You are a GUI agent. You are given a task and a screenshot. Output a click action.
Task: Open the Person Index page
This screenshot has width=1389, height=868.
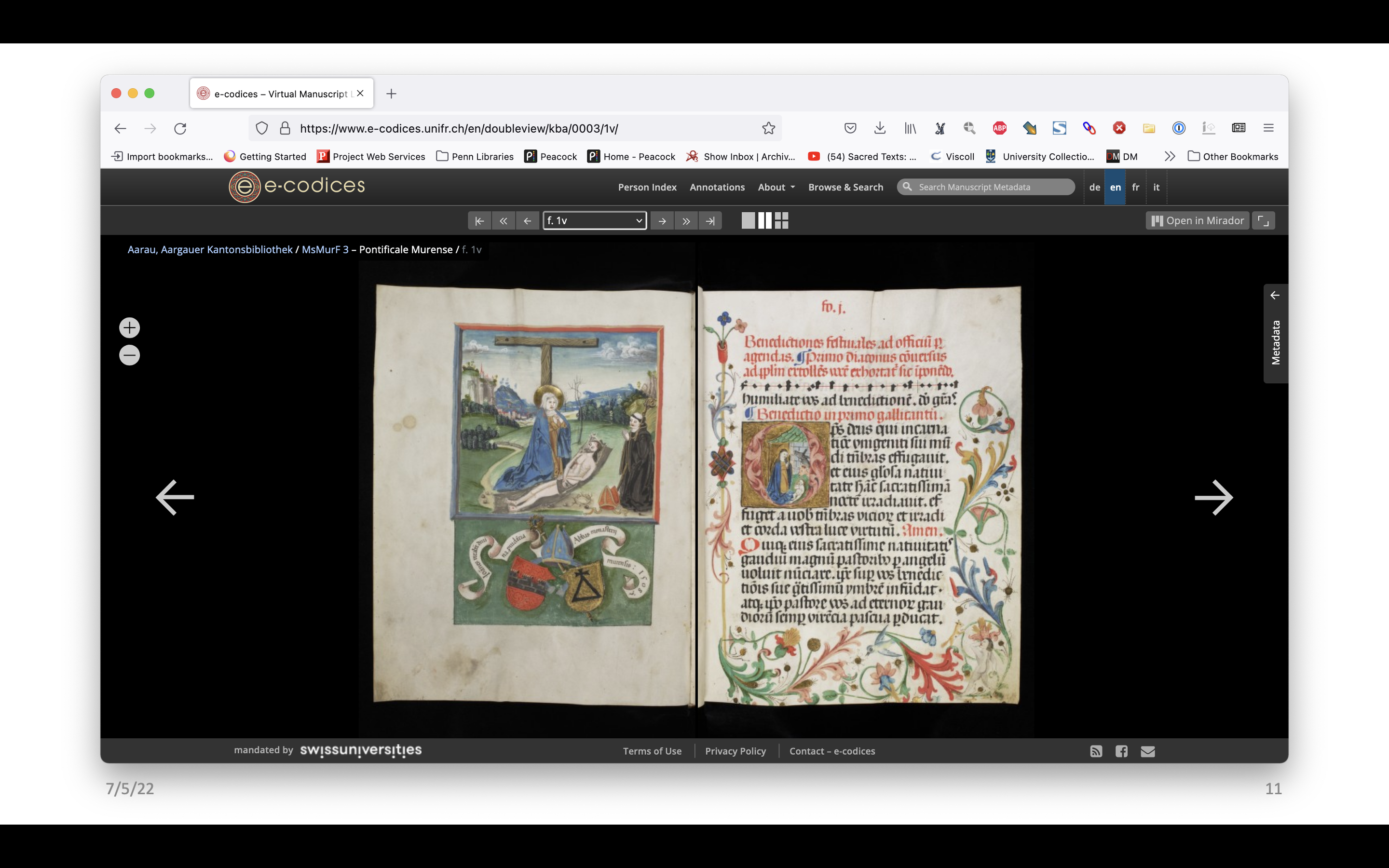pyautogui.click(x=647, y=187)
